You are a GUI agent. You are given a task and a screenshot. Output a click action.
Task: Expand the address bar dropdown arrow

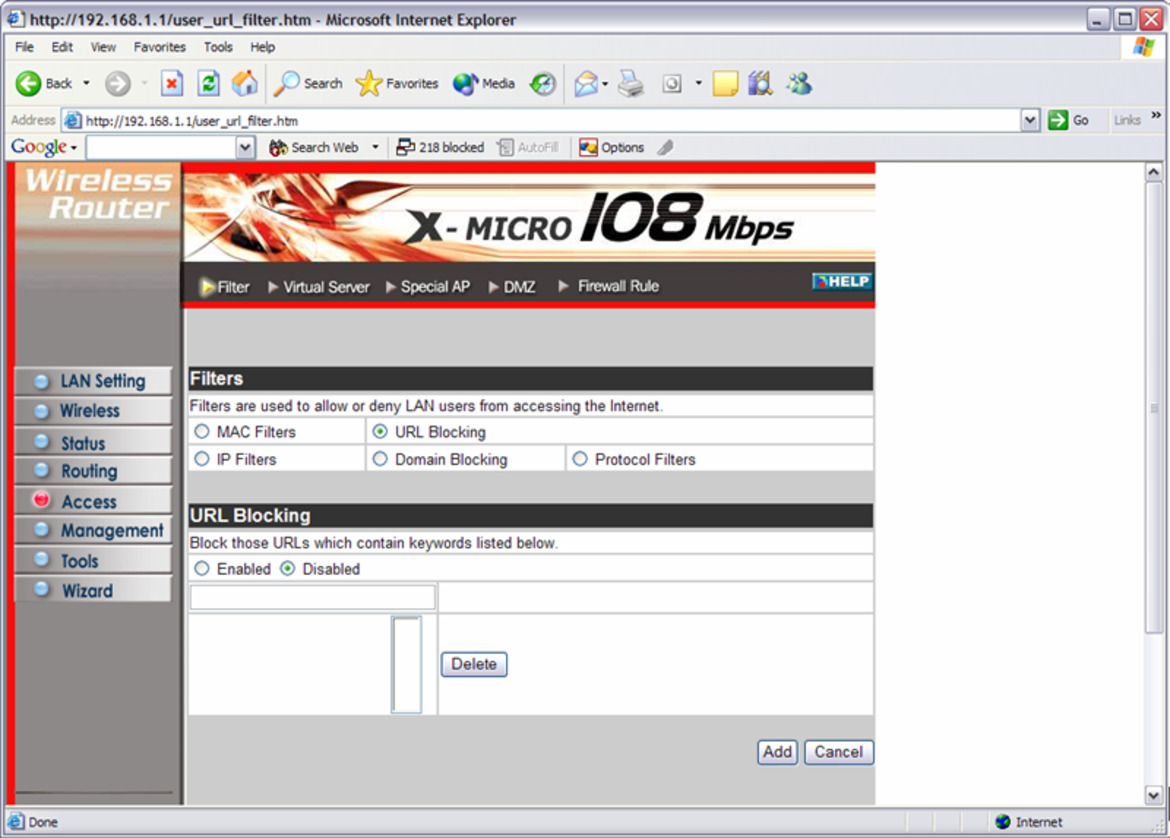(1030, 120)
